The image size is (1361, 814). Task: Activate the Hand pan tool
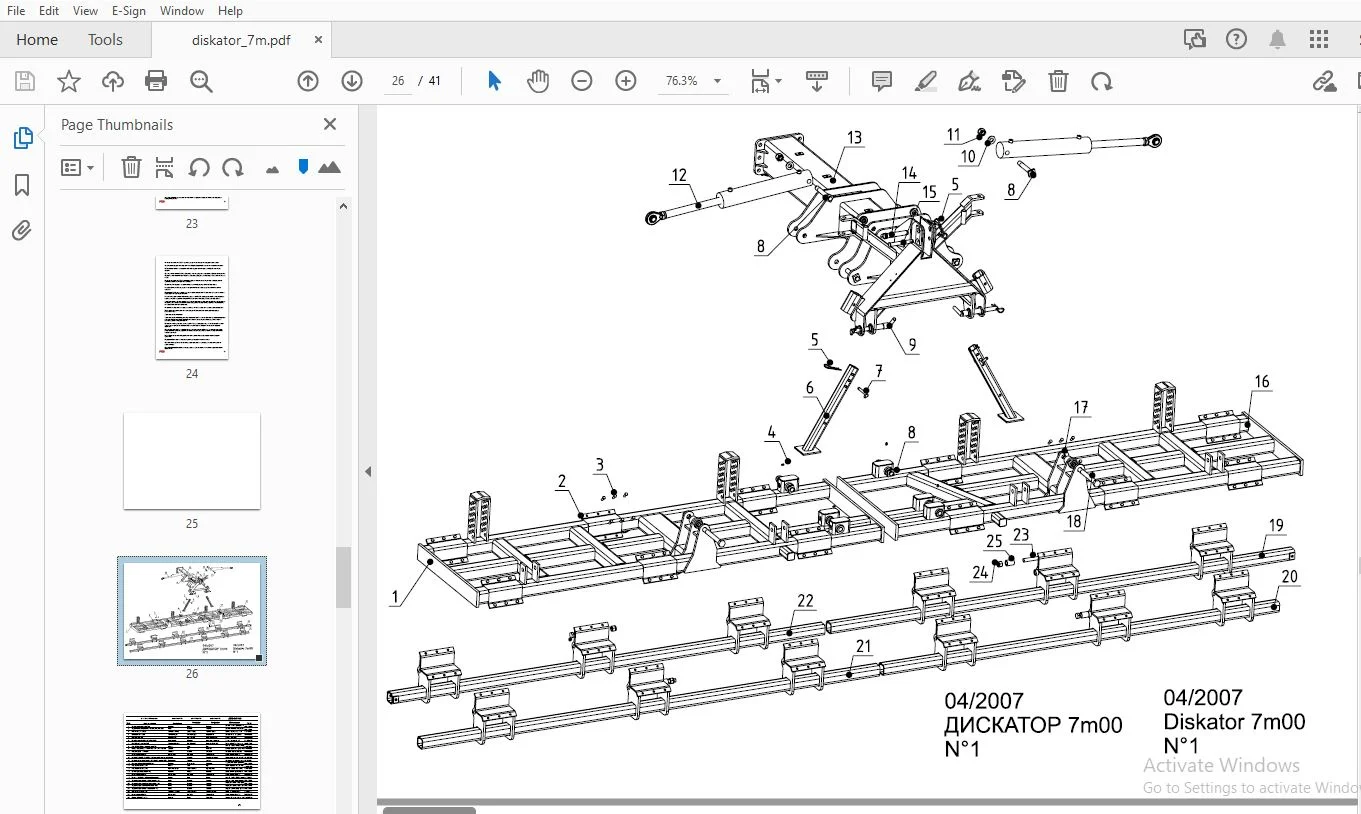point(538,81)
